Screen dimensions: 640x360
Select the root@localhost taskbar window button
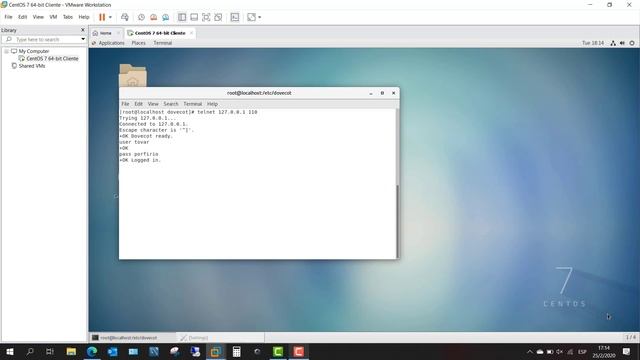click(x=132, y=338)
